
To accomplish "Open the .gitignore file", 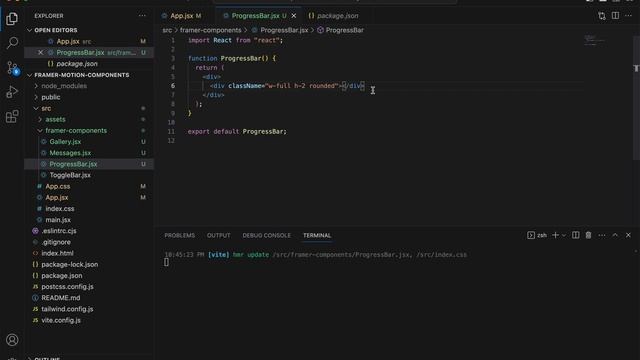I will tap(56, 242).
